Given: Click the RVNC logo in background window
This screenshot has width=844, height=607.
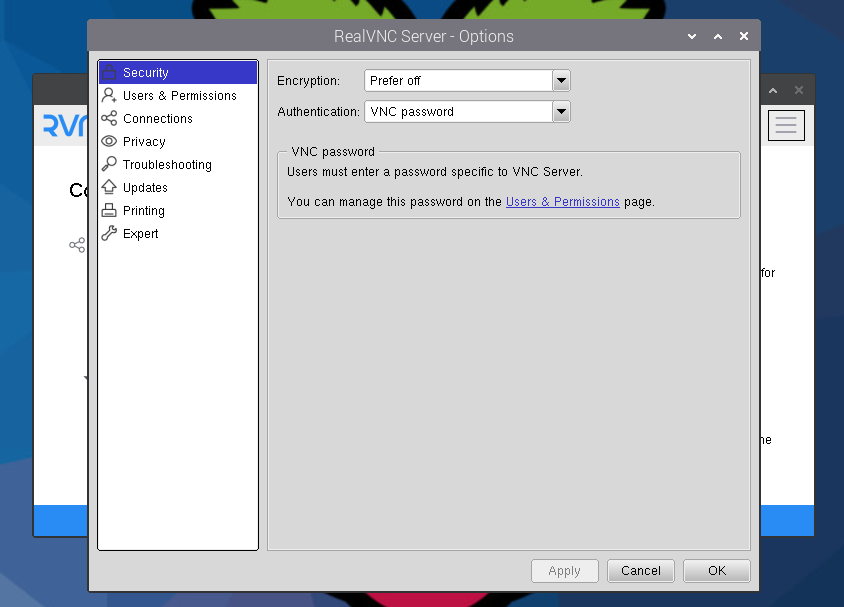Looking at the screenshot, I should (x=65, y=125).
